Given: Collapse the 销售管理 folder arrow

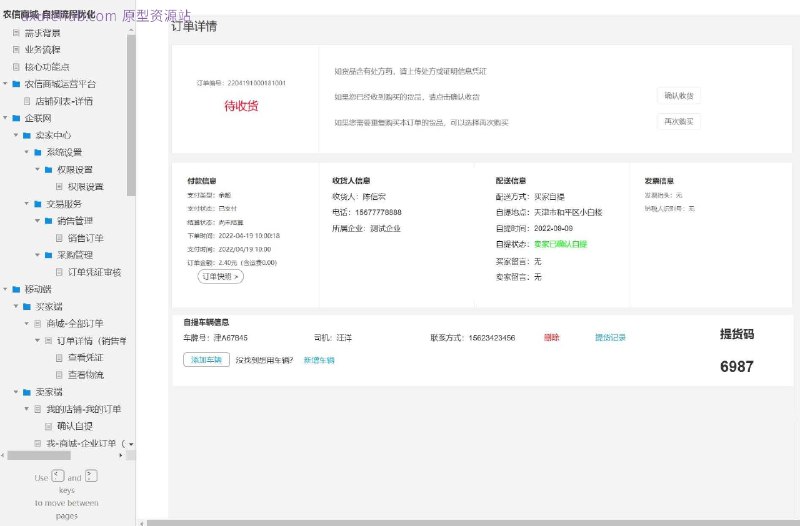Looking at the screenshot, I should tap(37, 221).
